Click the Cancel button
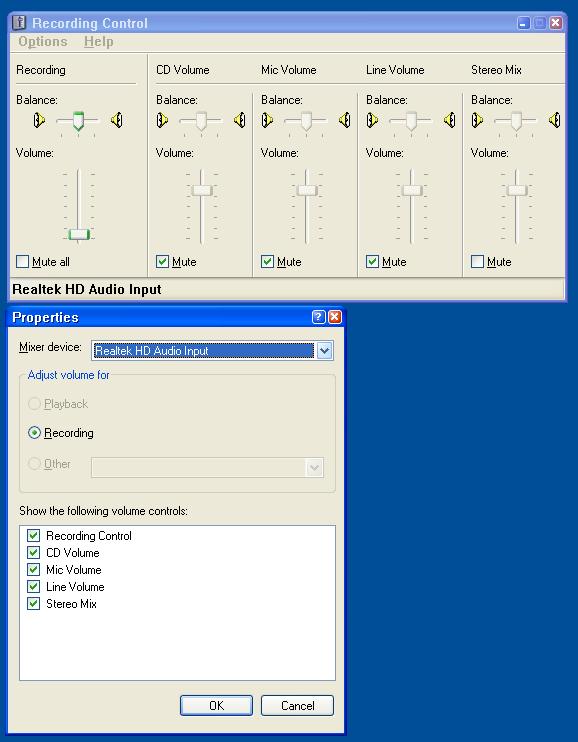The width and height of the screenshot is (578, 742). pyautogui.click(x=297, y=706)
